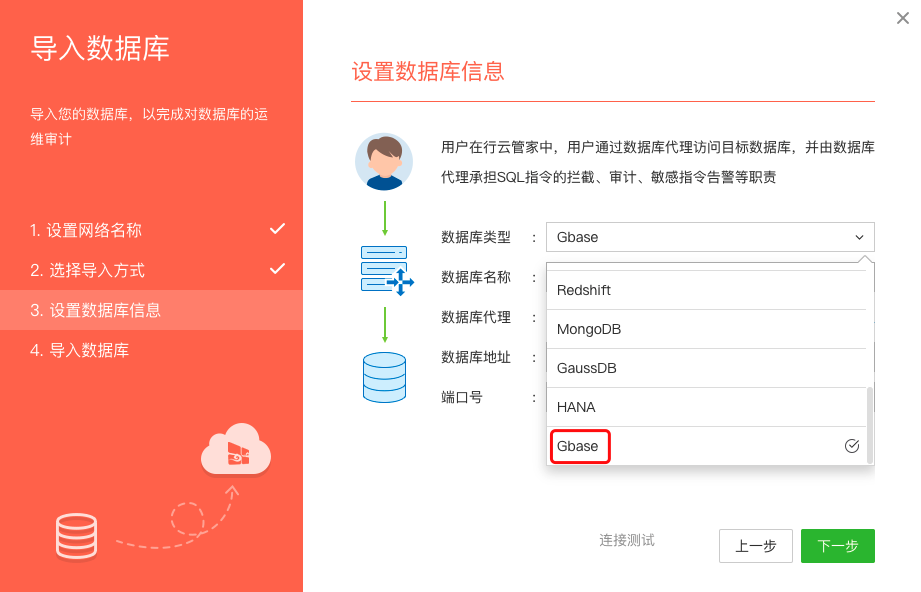Go to step 1. 设置网络名称
921x592 pixels.
coord(152,230)
